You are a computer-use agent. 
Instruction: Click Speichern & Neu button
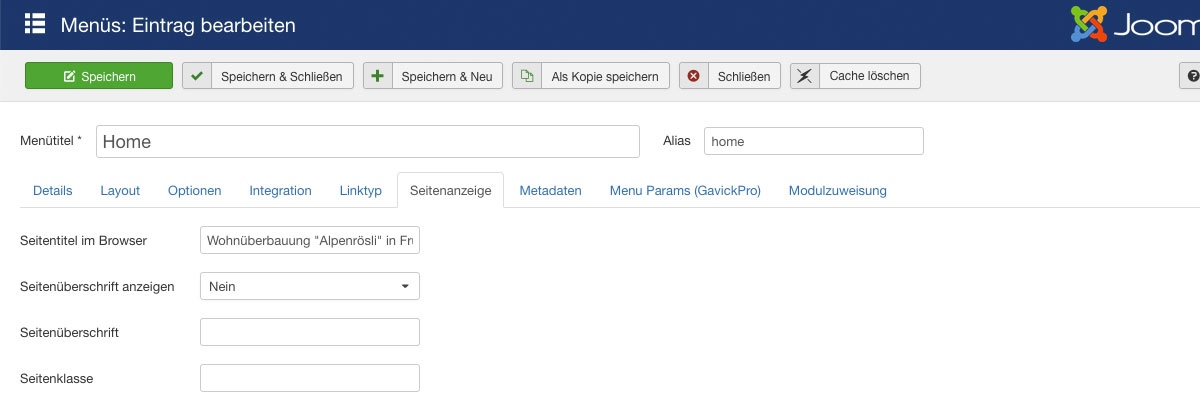coord(433,76)
